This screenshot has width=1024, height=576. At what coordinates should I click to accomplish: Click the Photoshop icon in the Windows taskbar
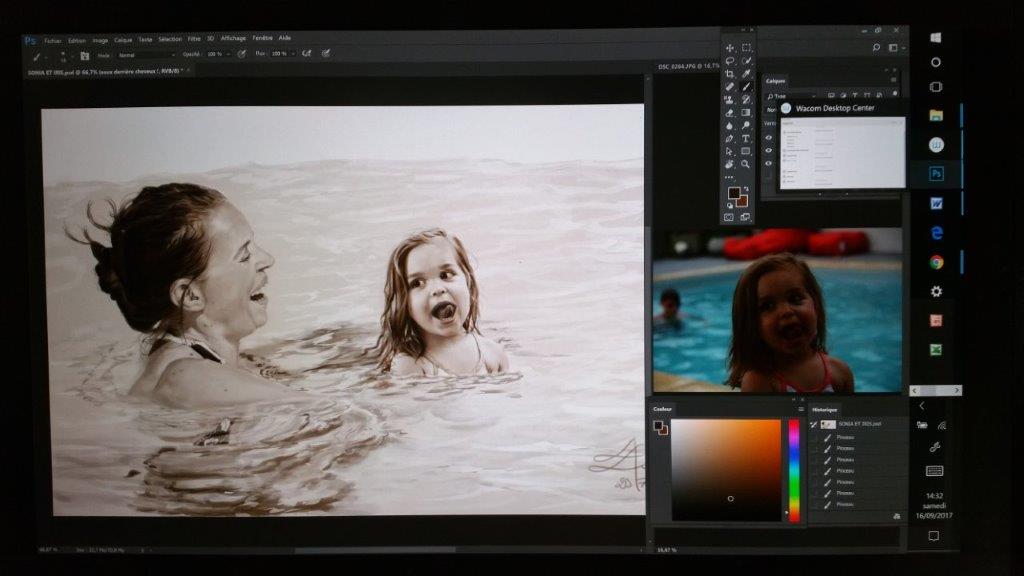[936, 174]
